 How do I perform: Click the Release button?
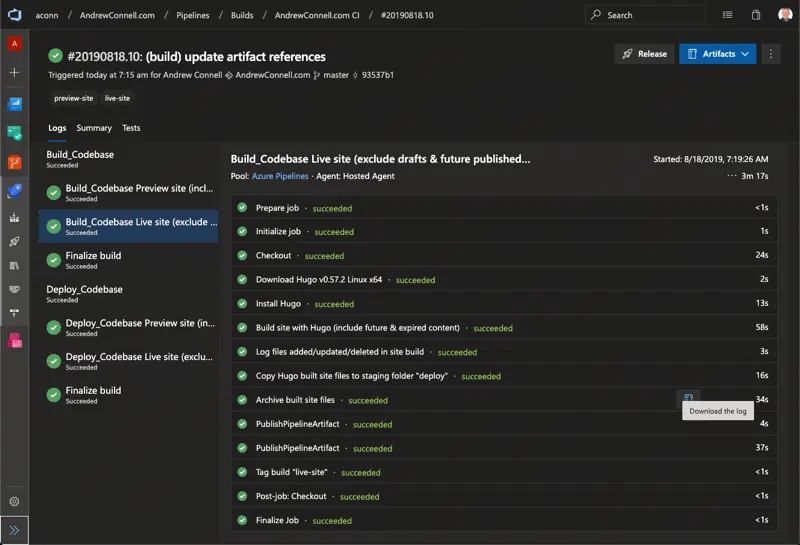tap(644, 54)
